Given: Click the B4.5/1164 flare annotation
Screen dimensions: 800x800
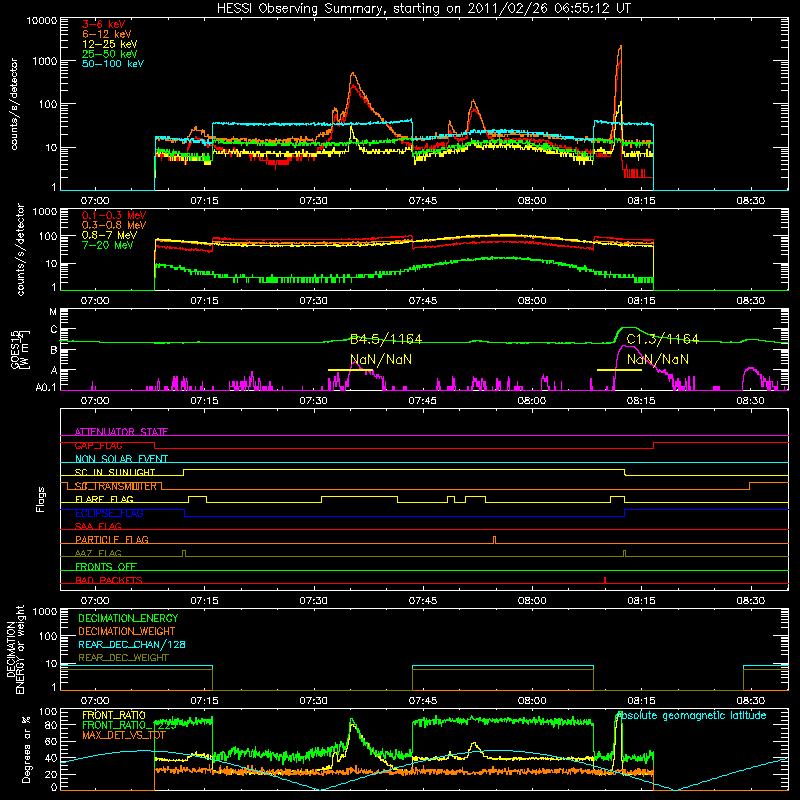Looking at the screenshot, I should click(386, 339).
